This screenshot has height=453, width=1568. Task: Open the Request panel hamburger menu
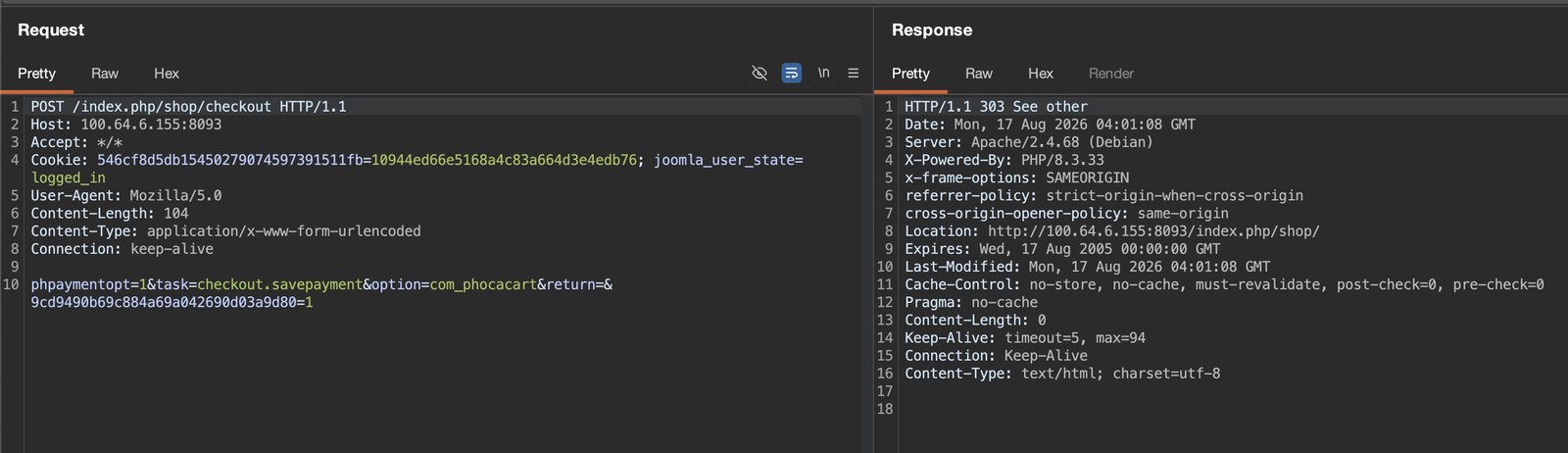854,74
